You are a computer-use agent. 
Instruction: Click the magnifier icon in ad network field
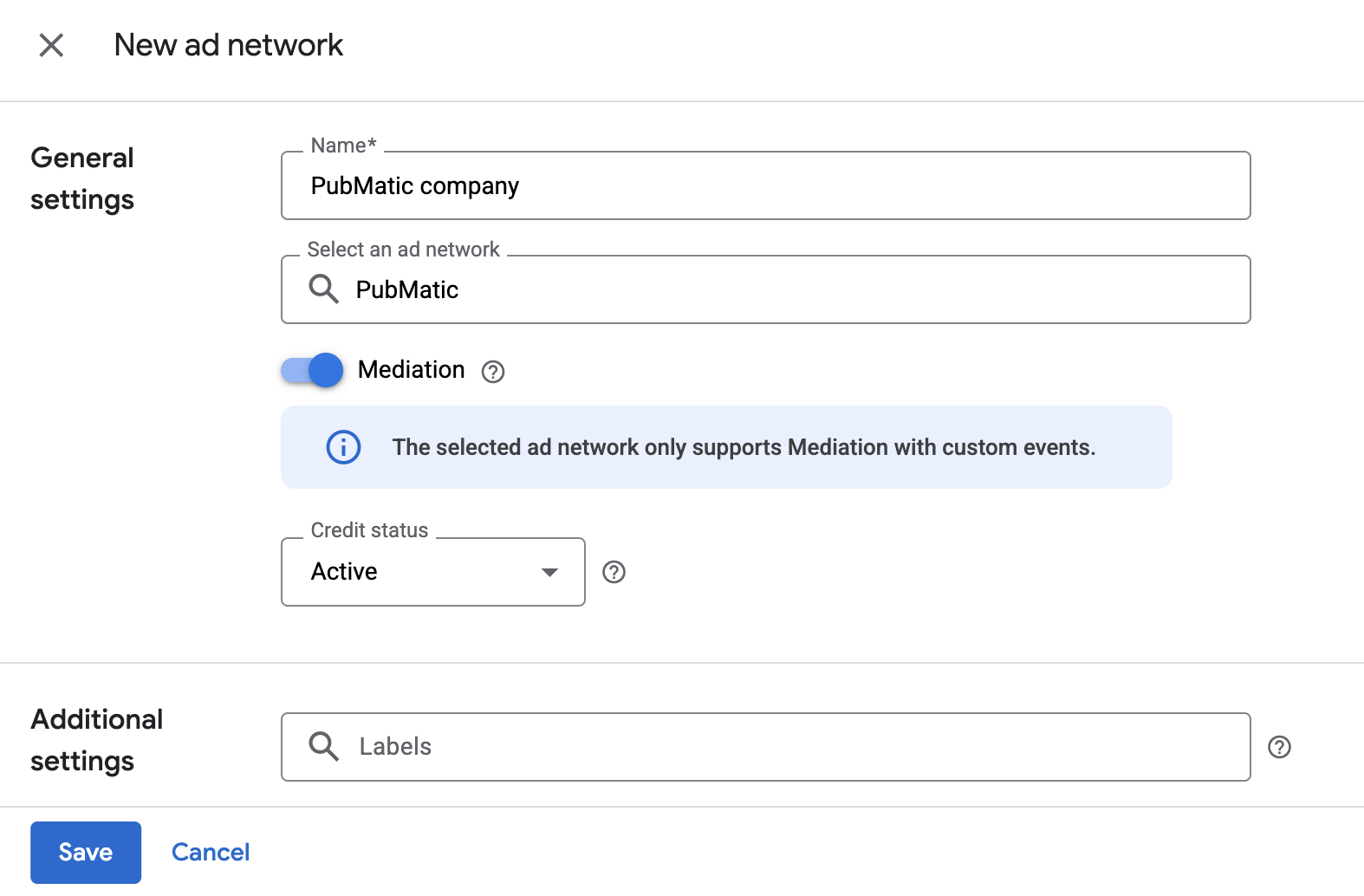pos(323,289)
